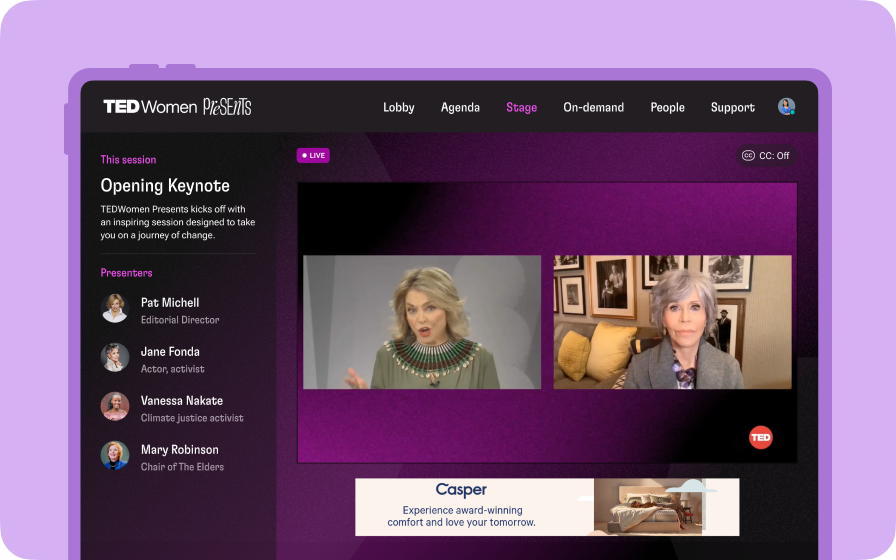This screenshot has height=560, width=896.
Task: Click the TEDWomen Presents logo
Action: point(177,107)
